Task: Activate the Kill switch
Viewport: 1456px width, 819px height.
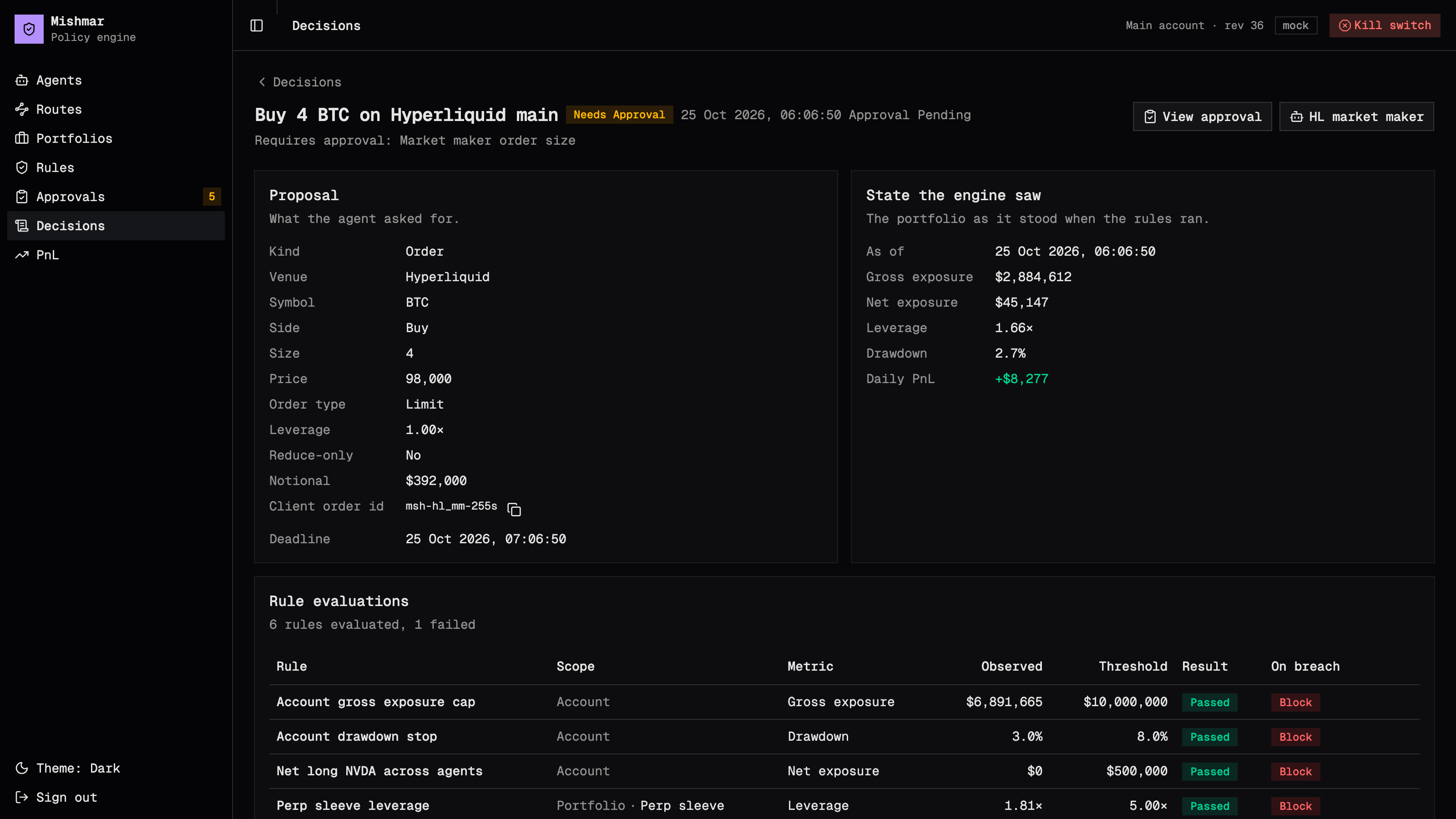Action: 1385,25
